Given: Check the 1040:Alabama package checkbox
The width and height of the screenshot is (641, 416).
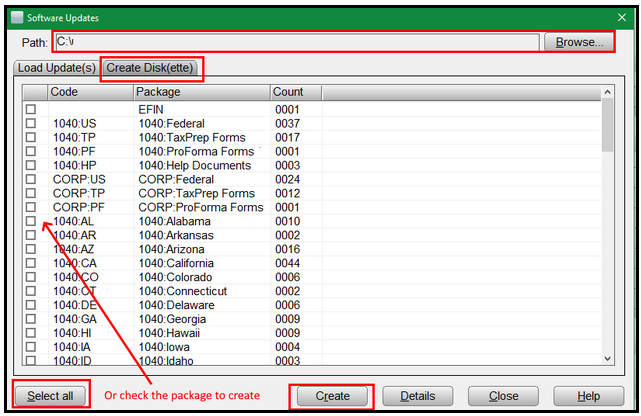Looking at the screenshot, I should point(31,221).
